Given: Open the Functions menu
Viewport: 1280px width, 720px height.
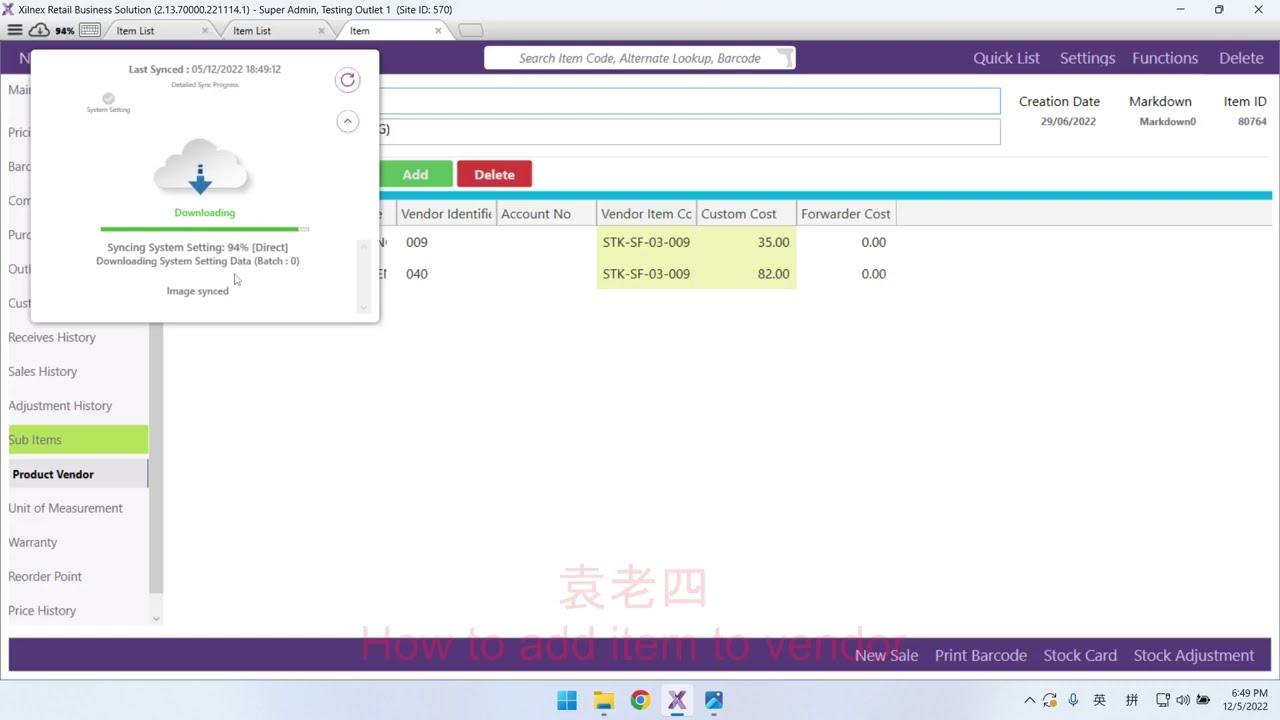Looking at the screenshot, I should pos(1165,58).
